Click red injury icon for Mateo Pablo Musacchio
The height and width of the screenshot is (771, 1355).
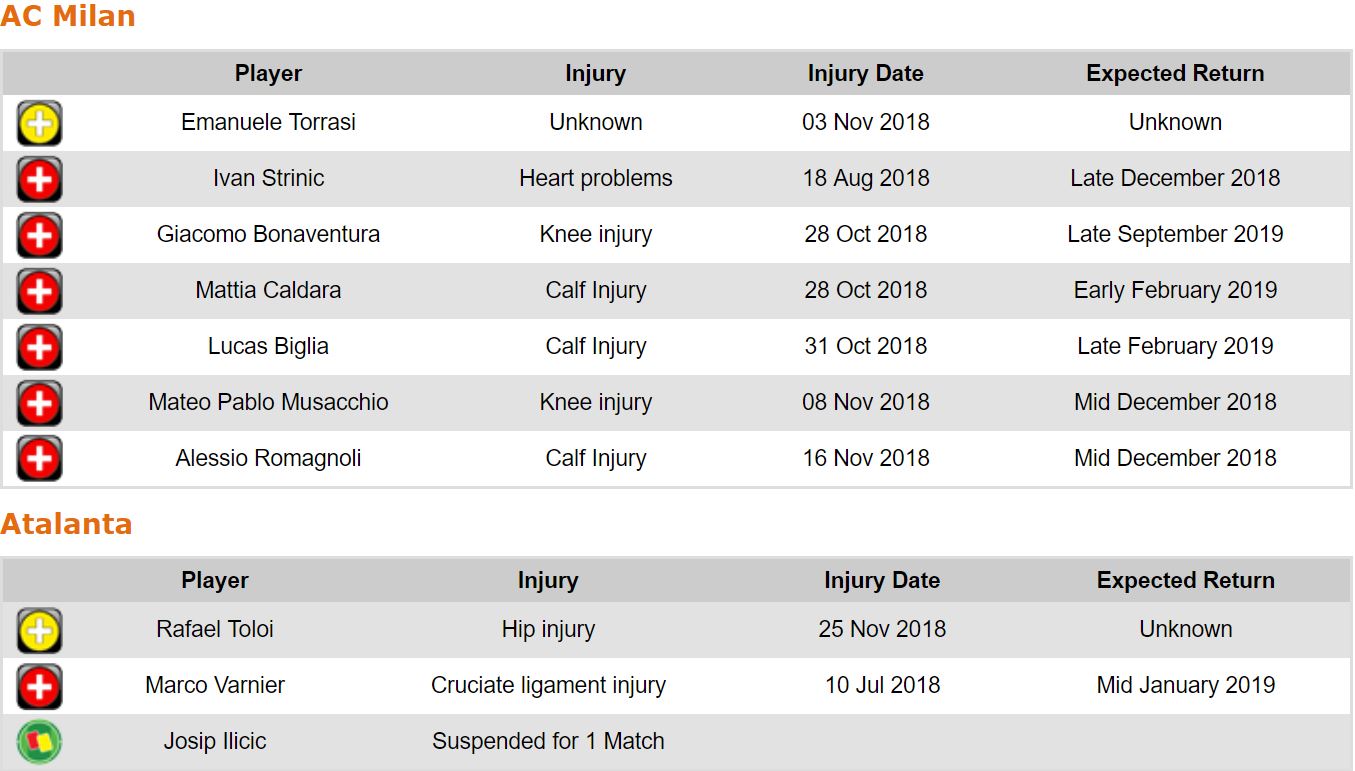[x=39, y=404]
